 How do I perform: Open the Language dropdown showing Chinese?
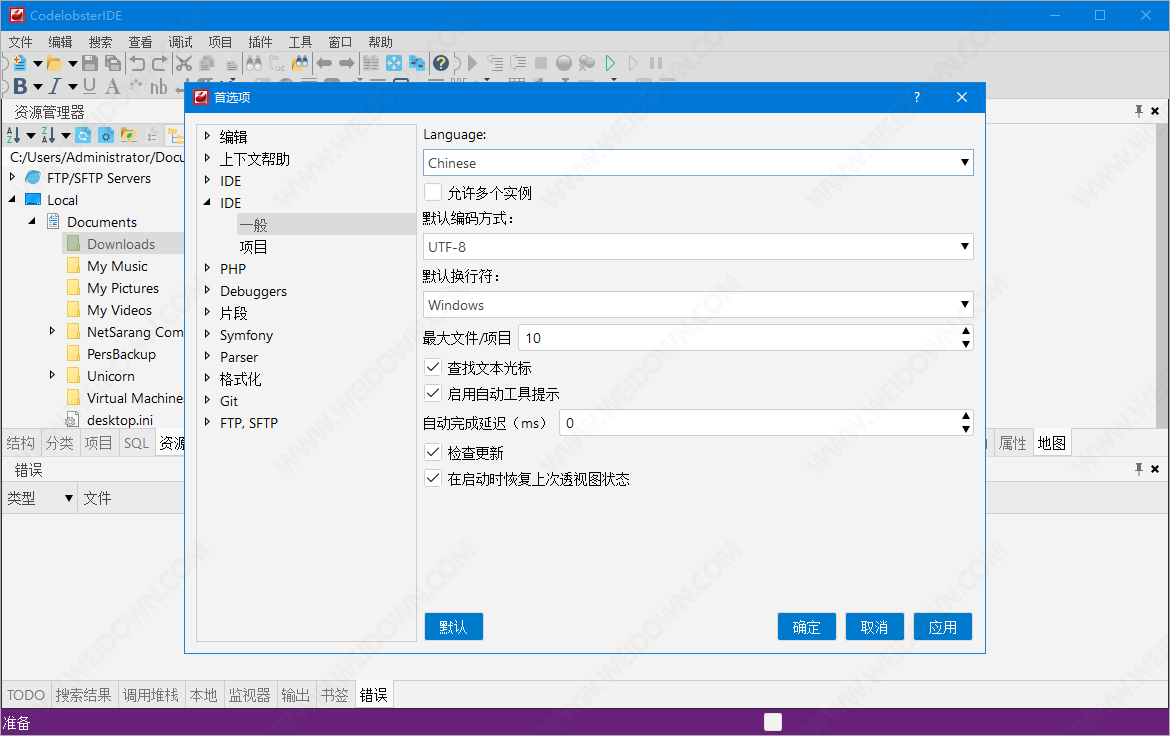[698, 163]
